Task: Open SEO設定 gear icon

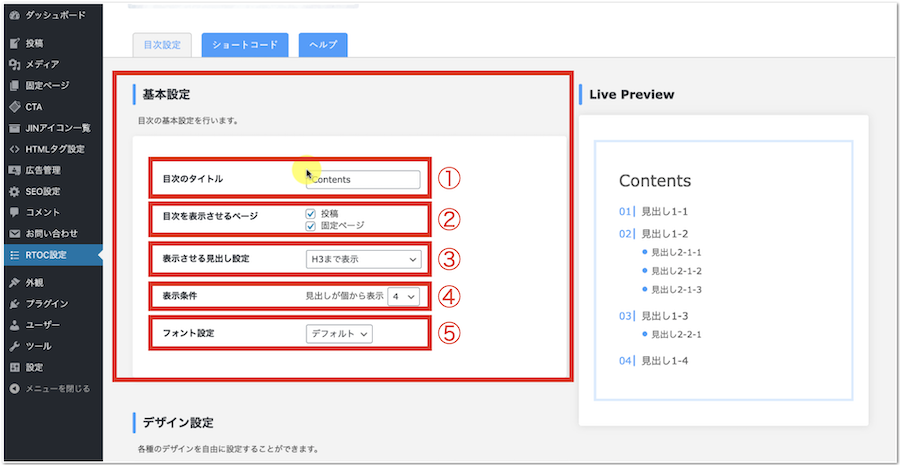Action: pyautogui.click(x=14, y=191)
